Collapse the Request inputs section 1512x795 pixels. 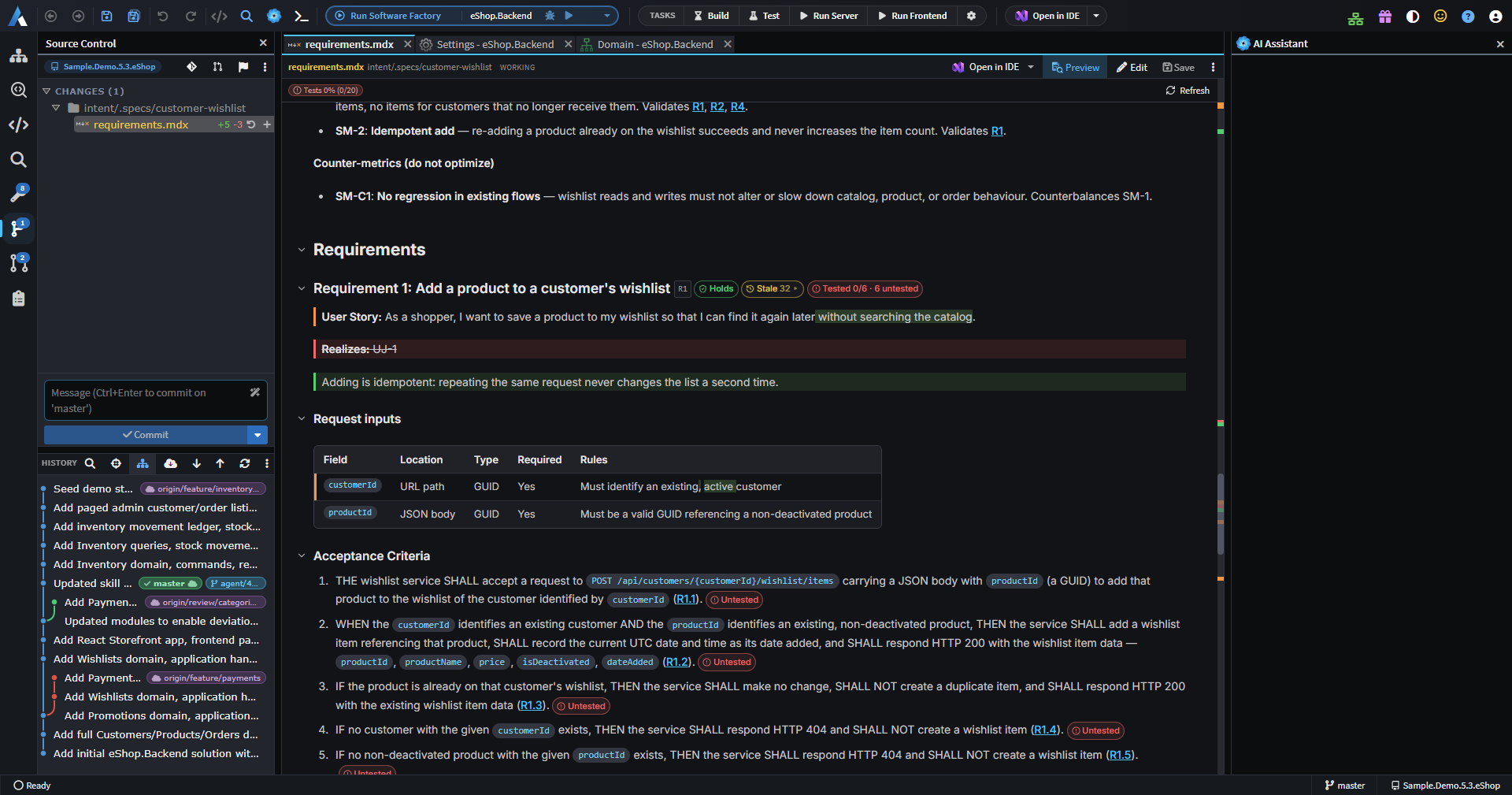pos(301,419)
